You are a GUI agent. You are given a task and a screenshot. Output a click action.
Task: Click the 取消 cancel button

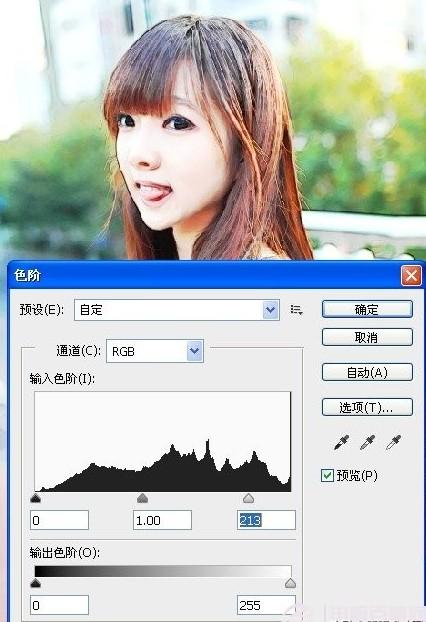coord(367,338)
